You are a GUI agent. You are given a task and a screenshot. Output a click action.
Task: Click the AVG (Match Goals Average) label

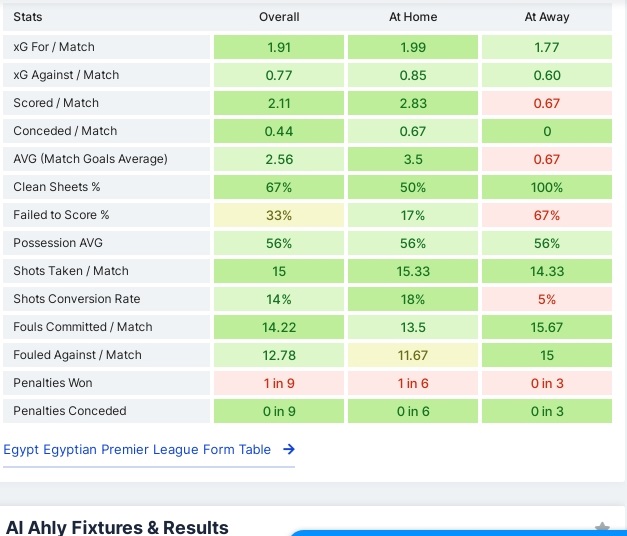[x=90, y=159]
